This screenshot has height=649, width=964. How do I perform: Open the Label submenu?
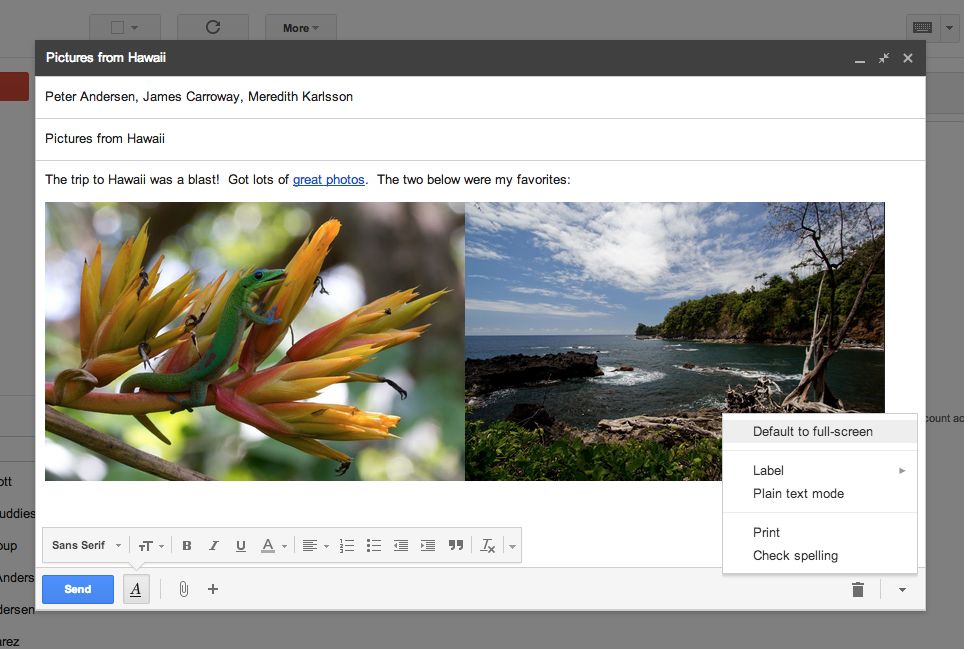tap(820, 470)
